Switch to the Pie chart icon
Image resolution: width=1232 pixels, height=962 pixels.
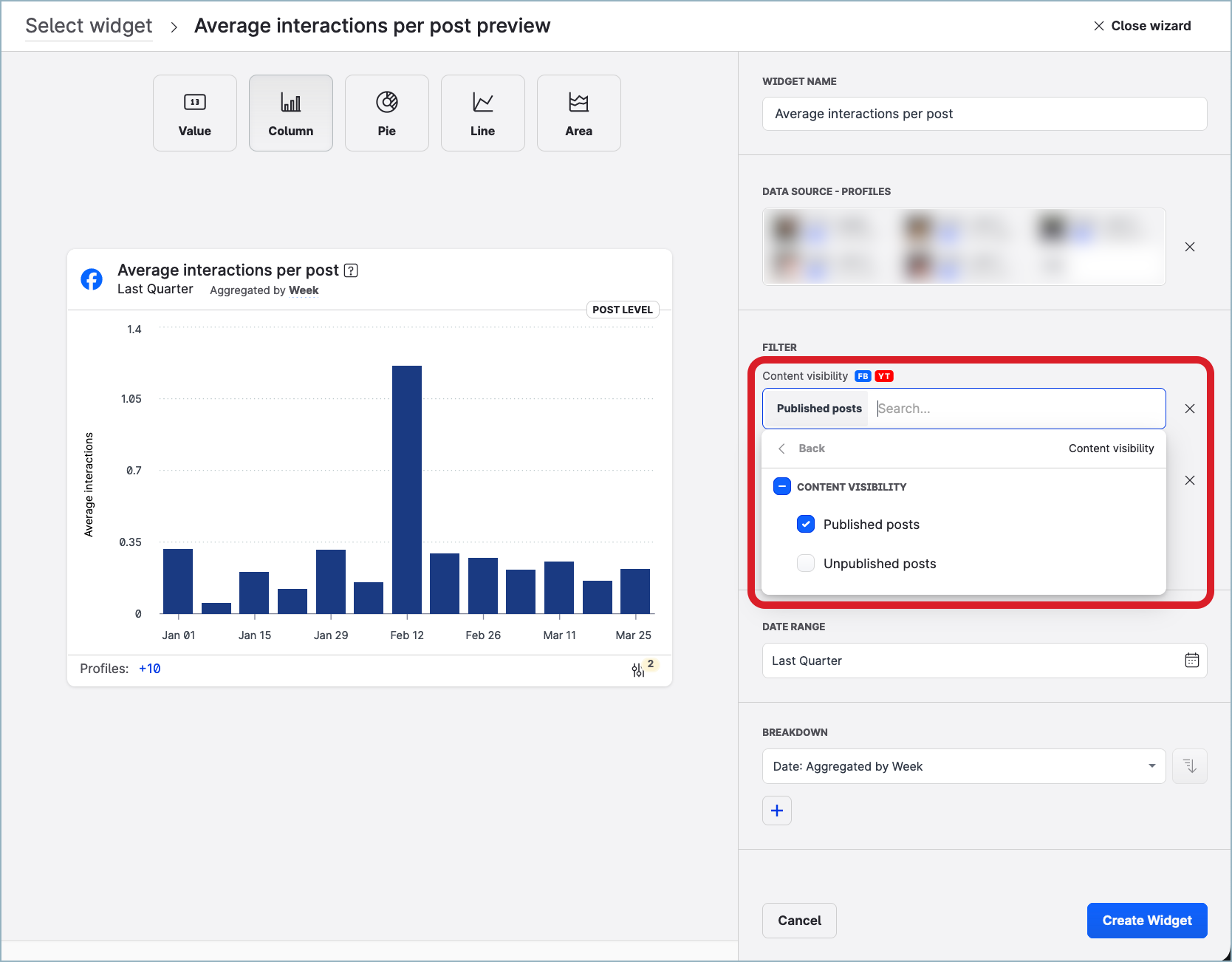coord(386,112)
